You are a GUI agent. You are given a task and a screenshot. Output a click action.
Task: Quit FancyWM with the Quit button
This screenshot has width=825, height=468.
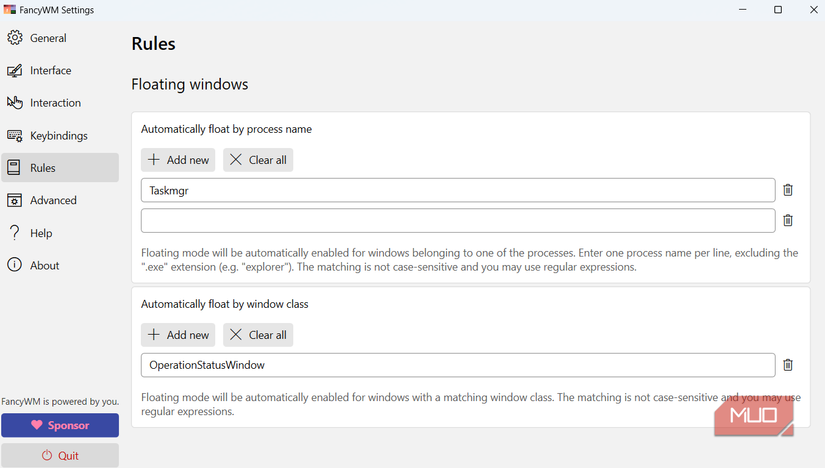(60, 455)
